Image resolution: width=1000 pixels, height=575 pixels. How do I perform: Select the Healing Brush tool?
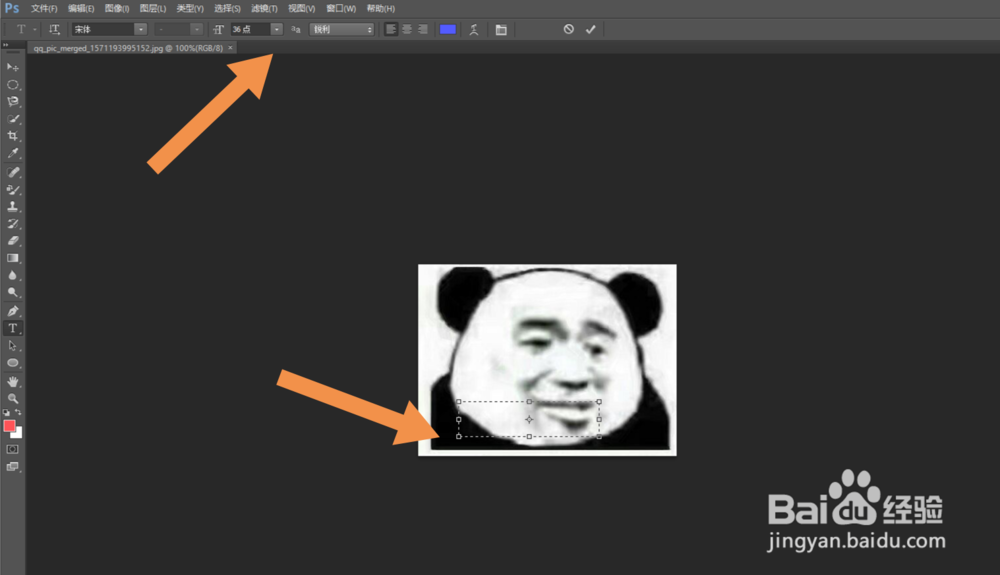12,172
